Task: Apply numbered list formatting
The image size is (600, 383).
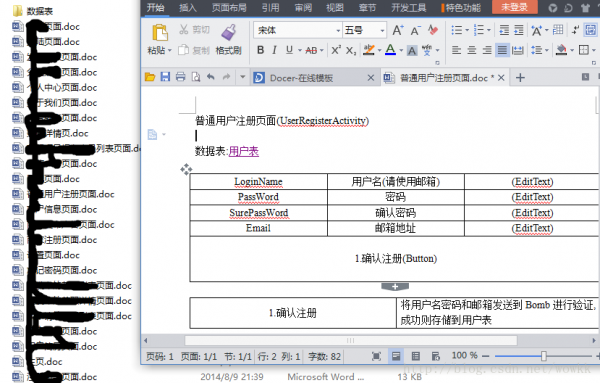Action: [479, 30]
